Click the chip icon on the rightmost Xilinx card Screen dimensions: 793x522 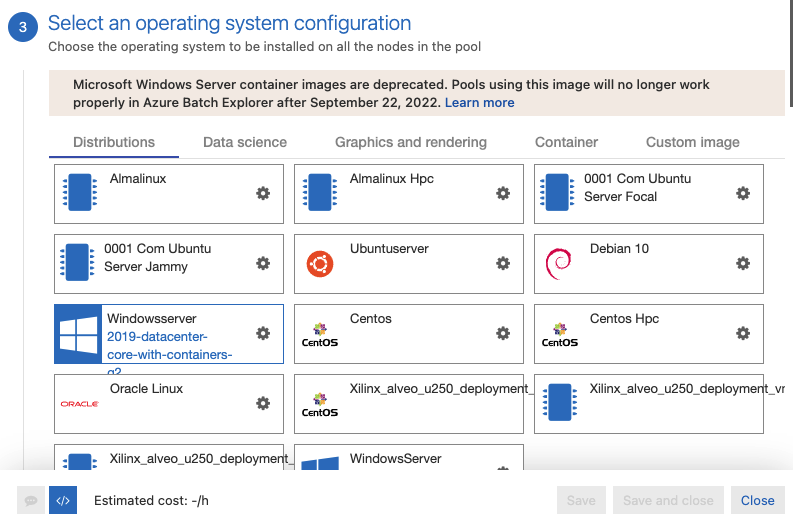(559, 402)
